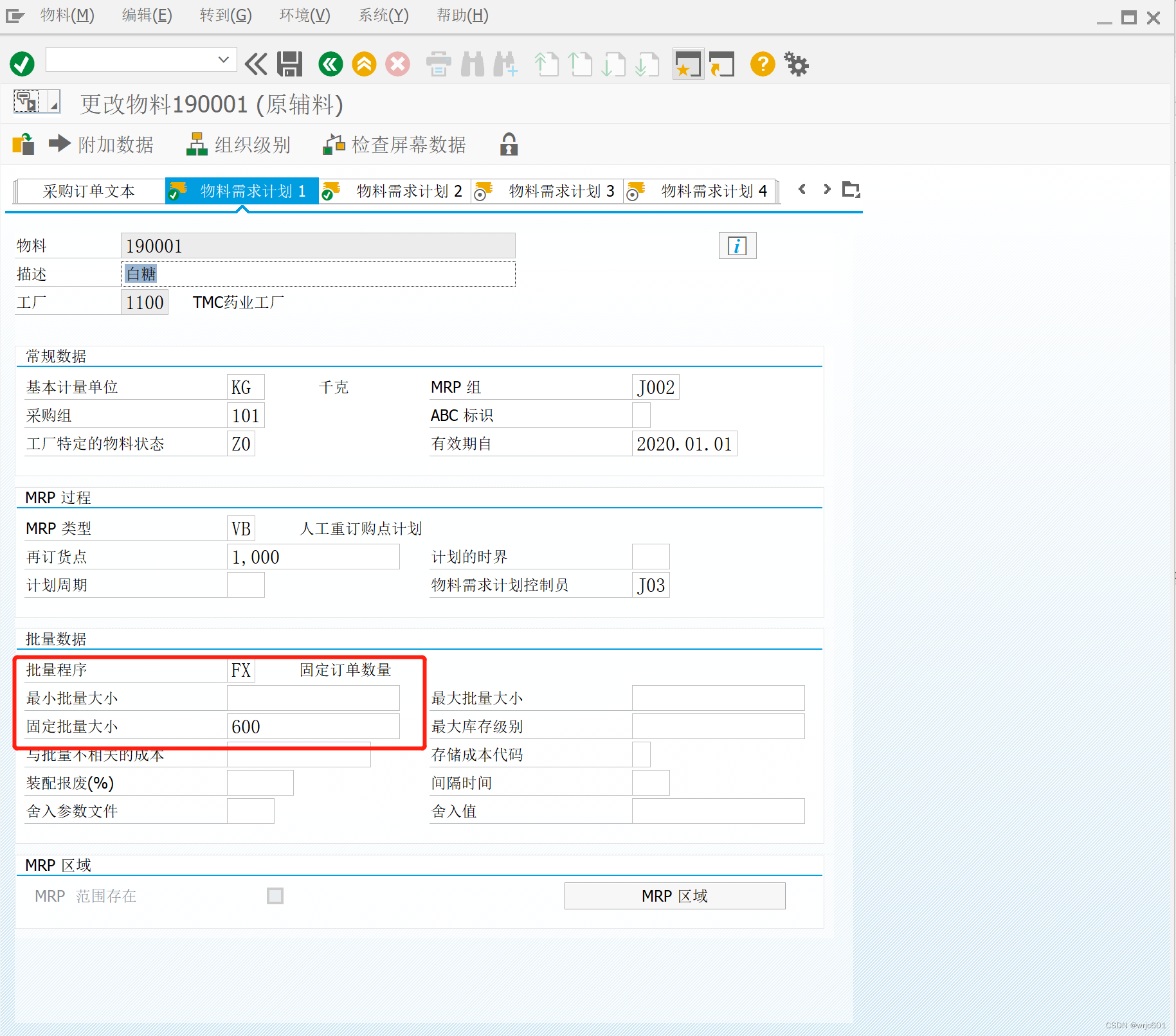Click the MRP 区域 button

(675, 896)
